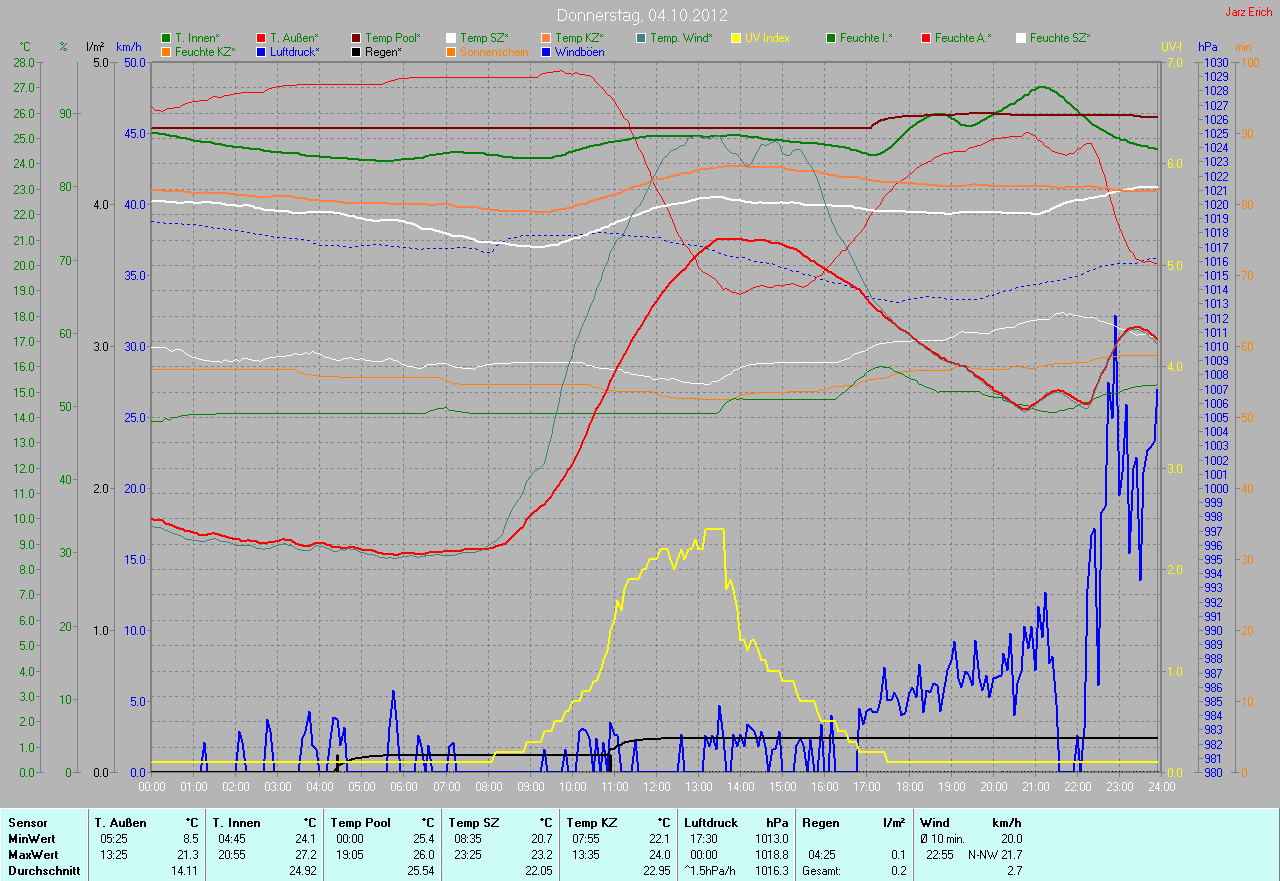Click the 'km/h' wind axis unit header
Screen dimensions: 1280x881
128,47
